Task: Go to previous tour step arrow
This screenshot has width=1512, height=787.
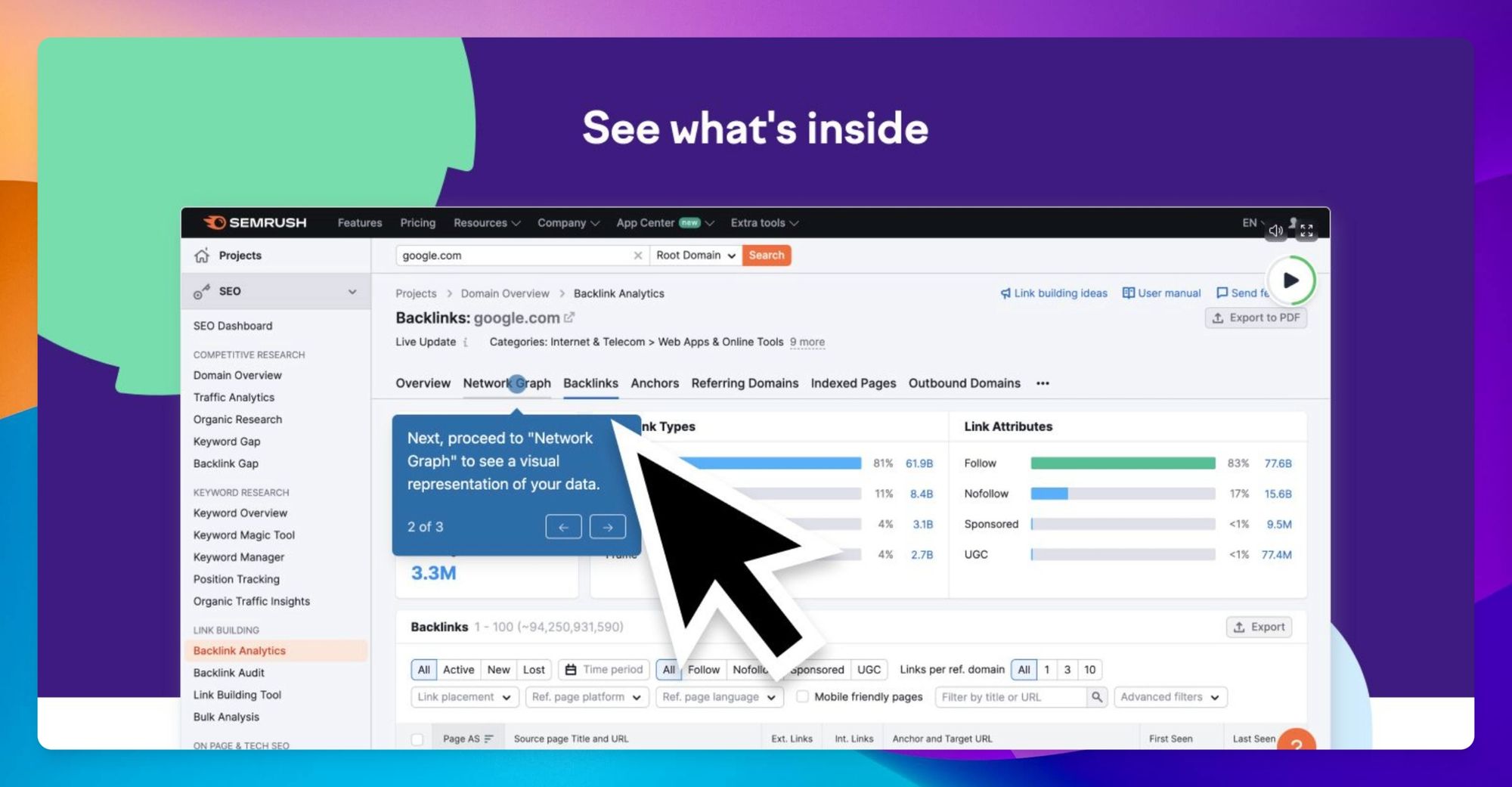Action: pyautogui.click(x=563, y=527)
